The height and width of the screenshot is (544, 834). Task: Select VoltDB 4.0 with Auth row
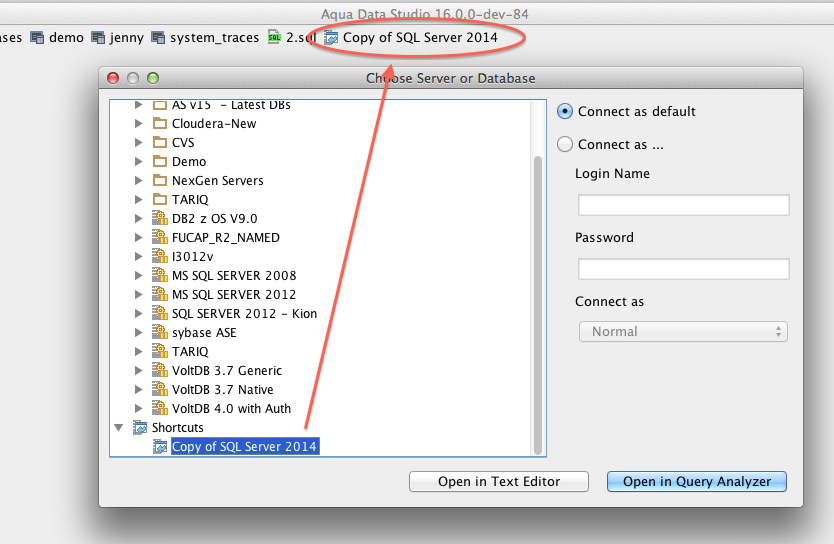231,408
